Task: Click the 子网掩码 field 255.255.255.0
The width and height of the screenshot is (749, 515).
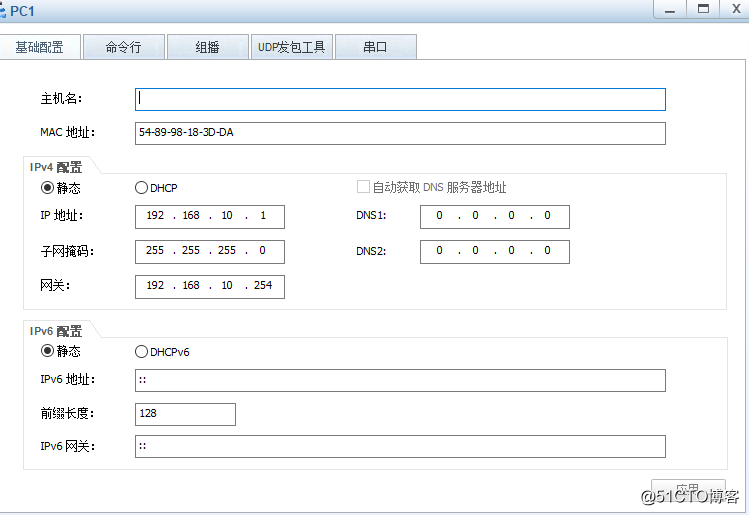Action: 210,252
